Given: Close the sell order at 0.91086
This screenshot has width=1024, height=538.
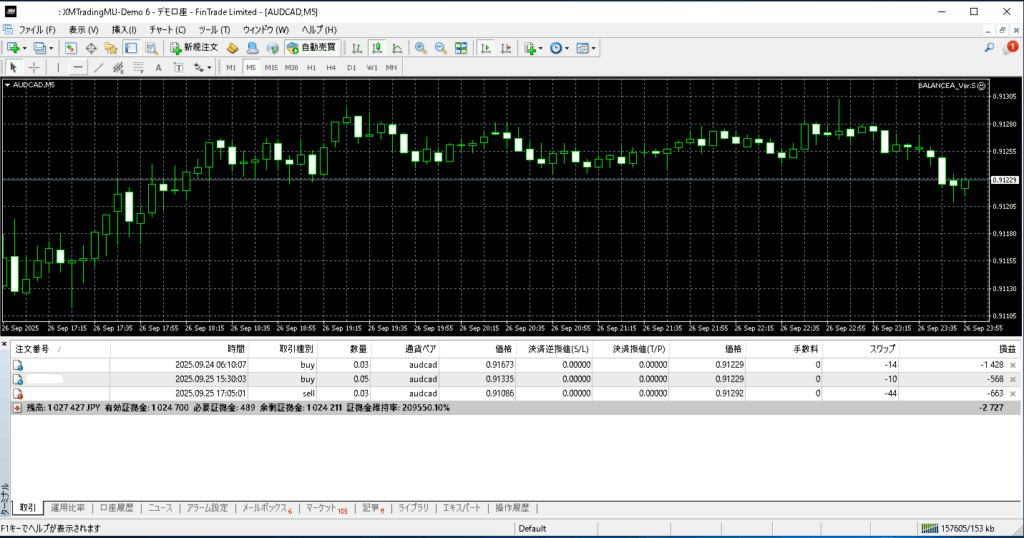Looking at the screenshot, I should click(x=1013, y=394).
